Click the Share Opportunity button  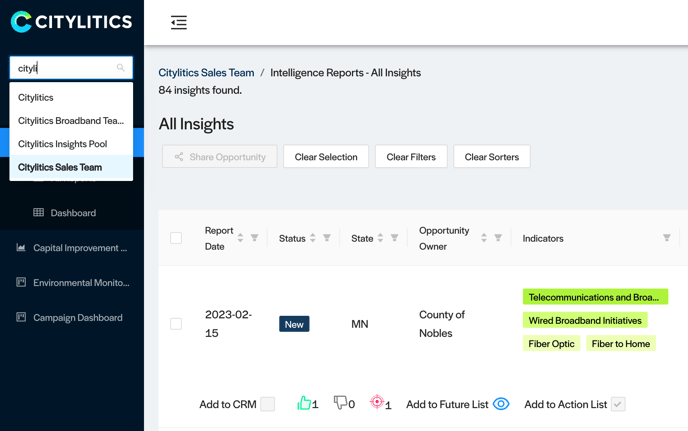pyautogui.click(x=220, y=157)
